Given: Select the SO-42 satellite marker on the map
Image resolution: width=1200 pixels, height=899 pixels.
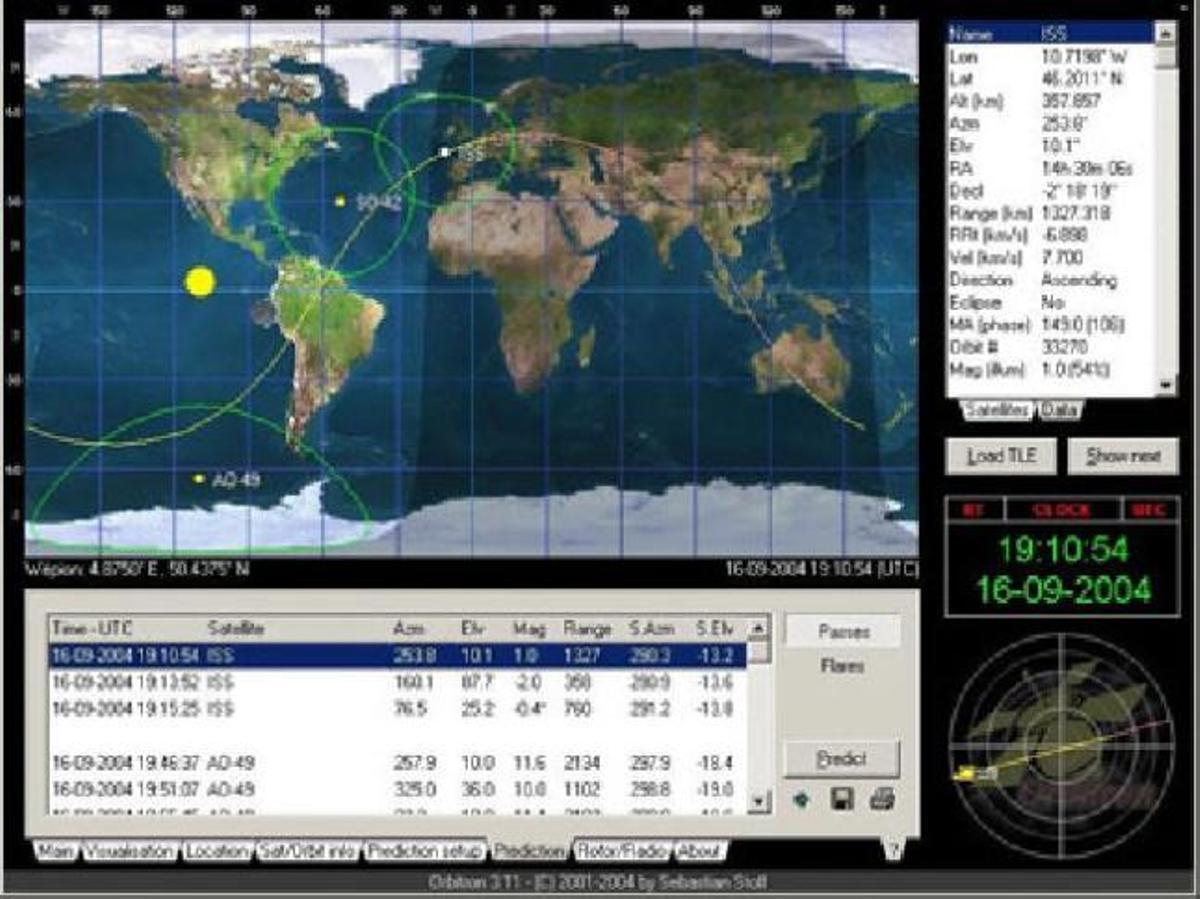Looking at the screenshot, I should tap(341, 202).
